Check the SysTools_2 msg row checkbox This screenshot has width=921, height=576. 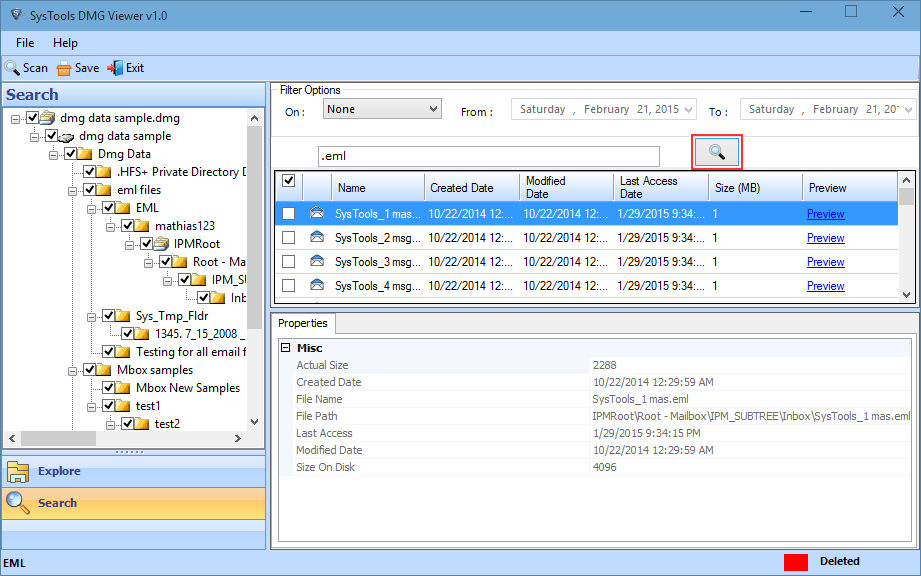point(288,238)
